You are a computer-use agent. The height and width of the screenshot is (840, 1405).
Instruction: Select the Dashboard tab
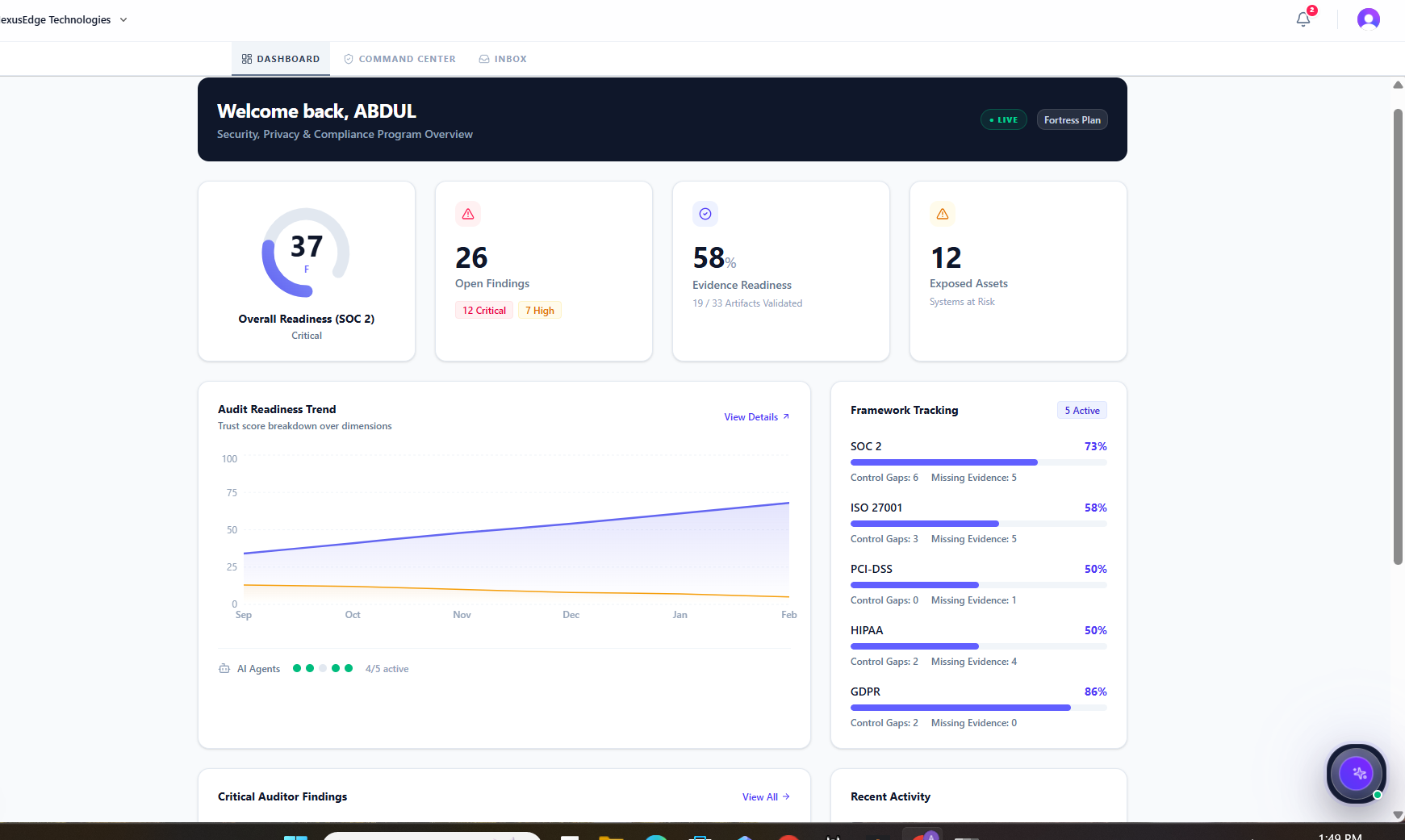pyautogui.click(x=281, y=59)
